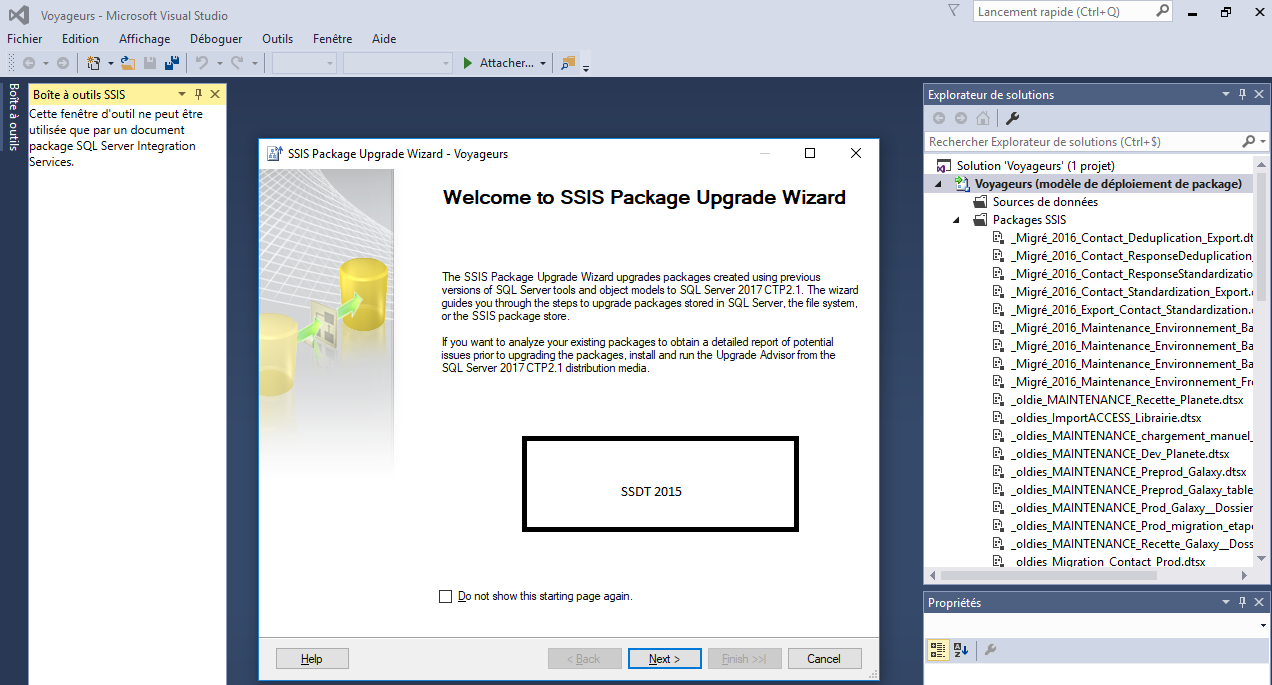Open the New Project dropdown arrow
This screenshot has width=1272, height=685.
pyautogui.click(x=110, y=64)
